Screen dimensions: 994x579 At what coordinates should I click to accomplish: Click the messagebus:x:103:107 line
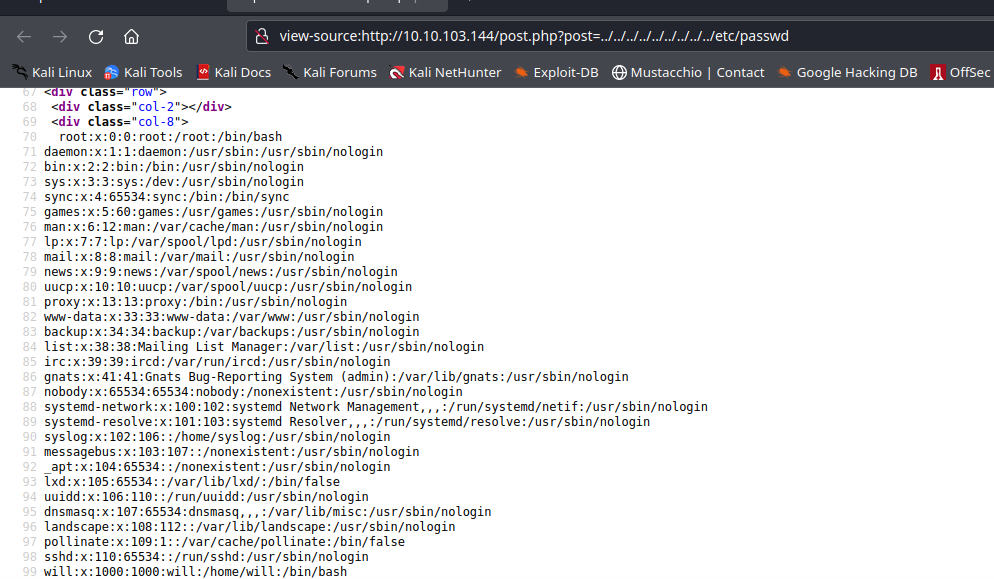[x=231, y=452]
